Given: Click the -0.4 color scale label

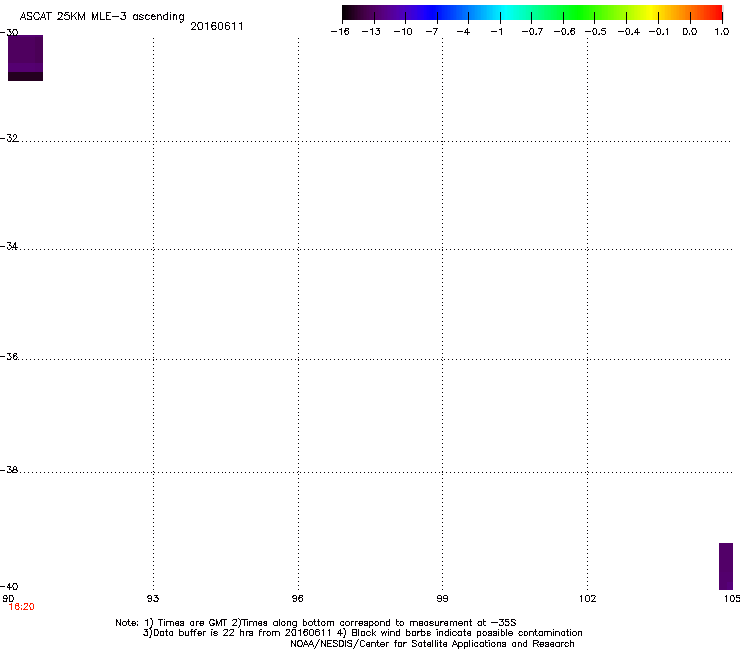Looking at the screenshot, I should point(629,32).
